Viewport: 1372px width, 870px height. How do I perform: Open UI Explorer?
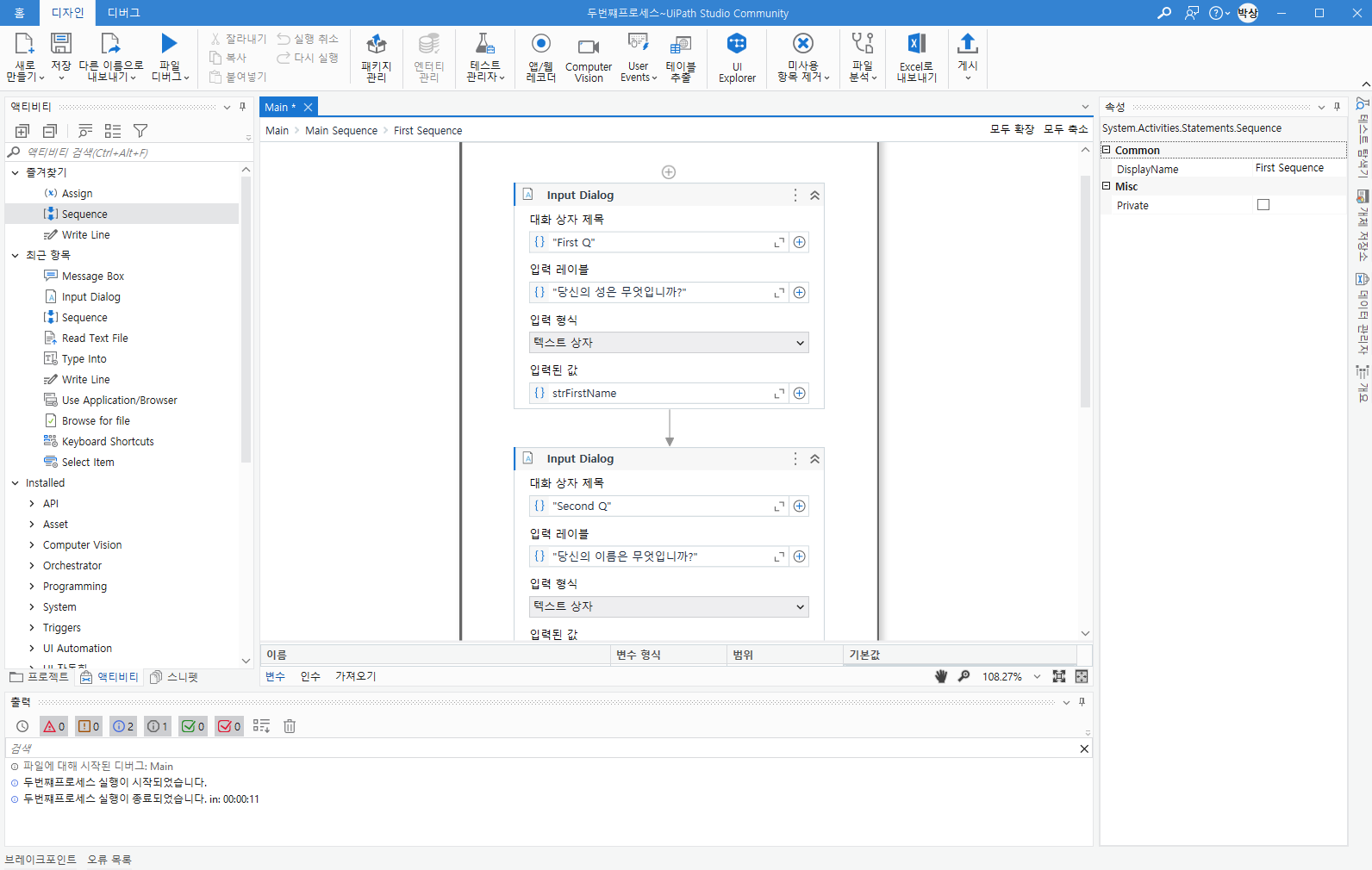tap(737, 57)
